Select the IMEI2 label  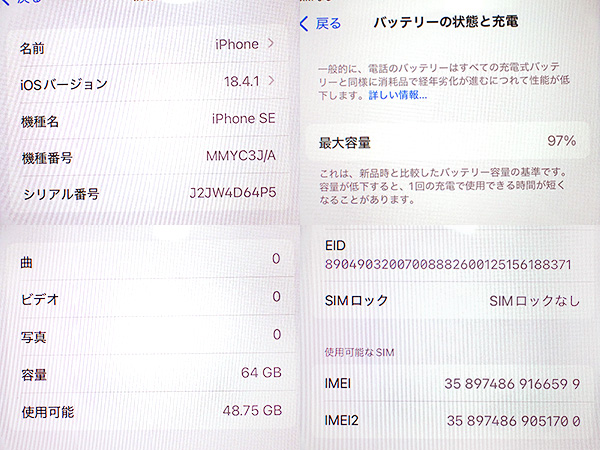341,421
